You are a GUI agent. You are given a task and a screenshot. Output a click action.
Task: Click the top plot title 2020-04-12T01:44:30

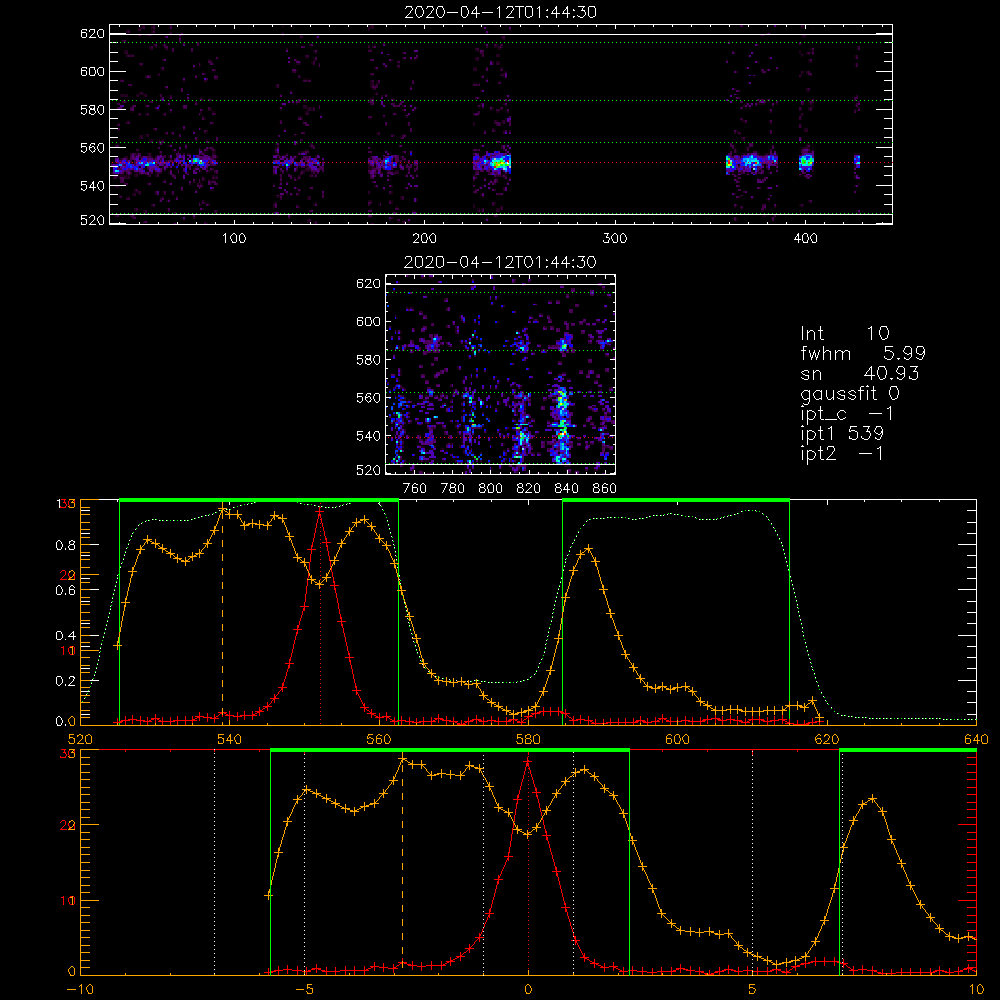500,12
